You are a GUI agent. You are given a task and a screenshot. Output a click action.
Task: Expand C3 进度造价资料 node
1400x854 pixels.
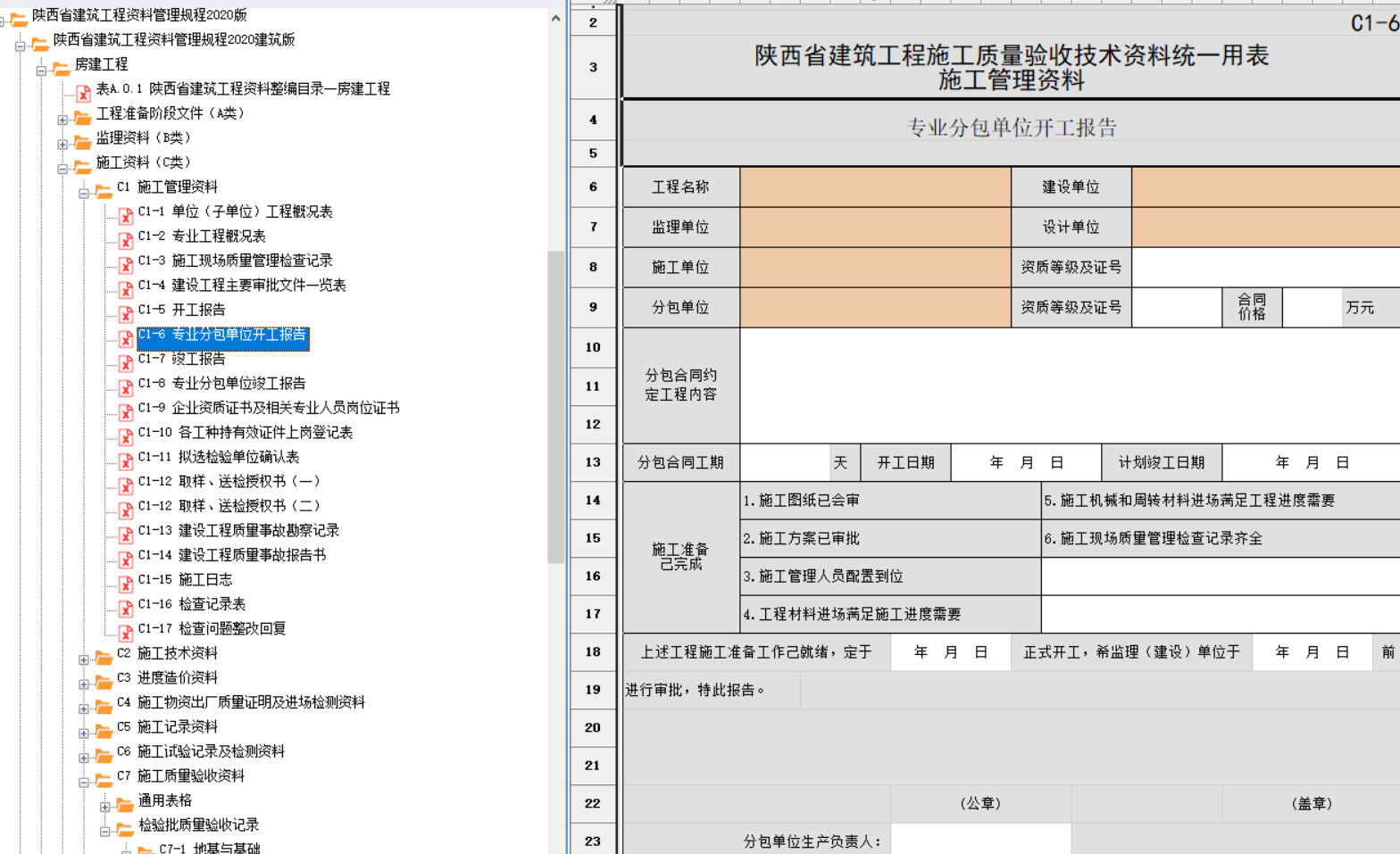pos(84,684)
